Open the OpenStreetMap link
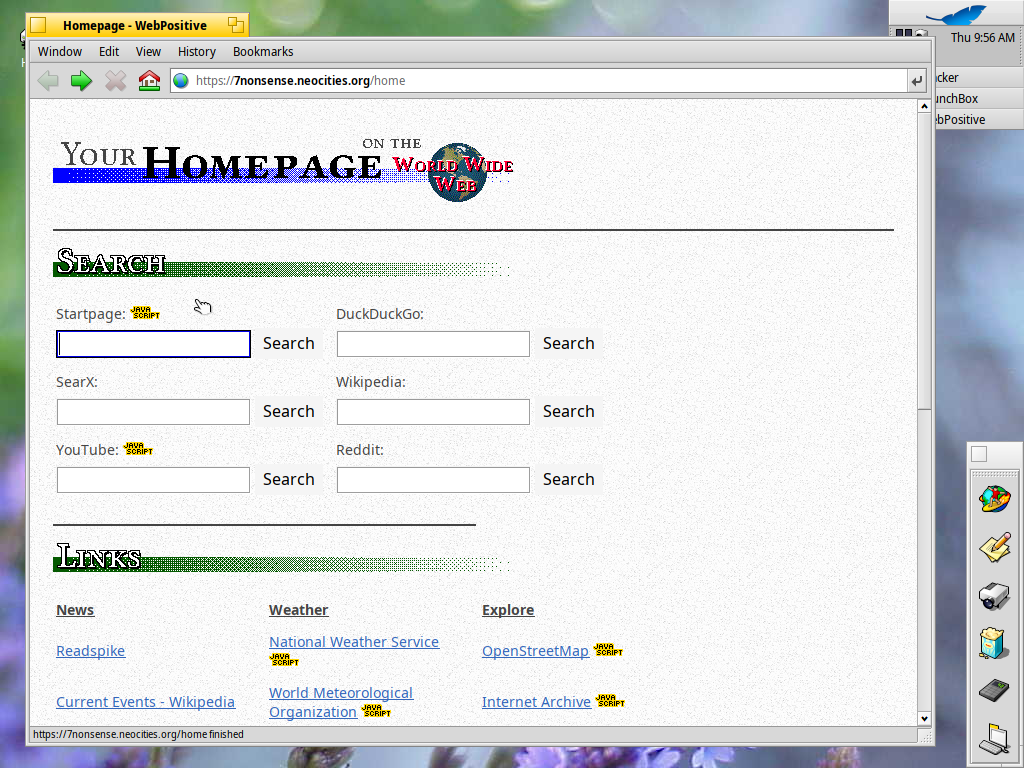1024x768 pixels. (536, 651)
